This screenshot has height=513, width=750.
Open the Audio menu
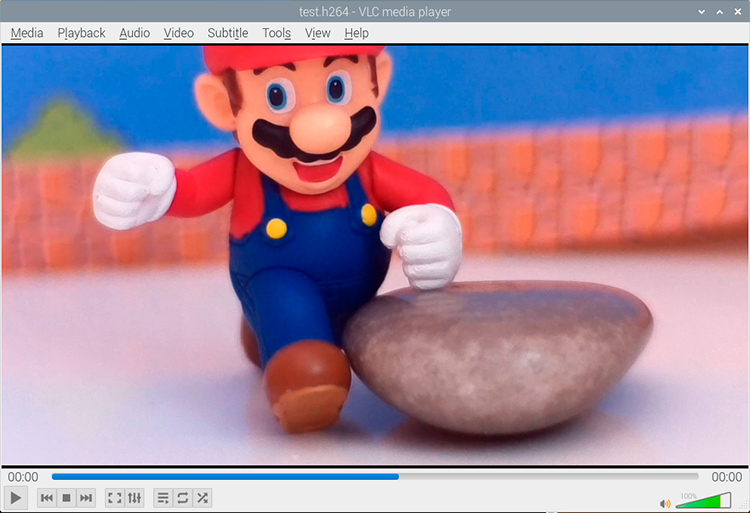[134, 33]
